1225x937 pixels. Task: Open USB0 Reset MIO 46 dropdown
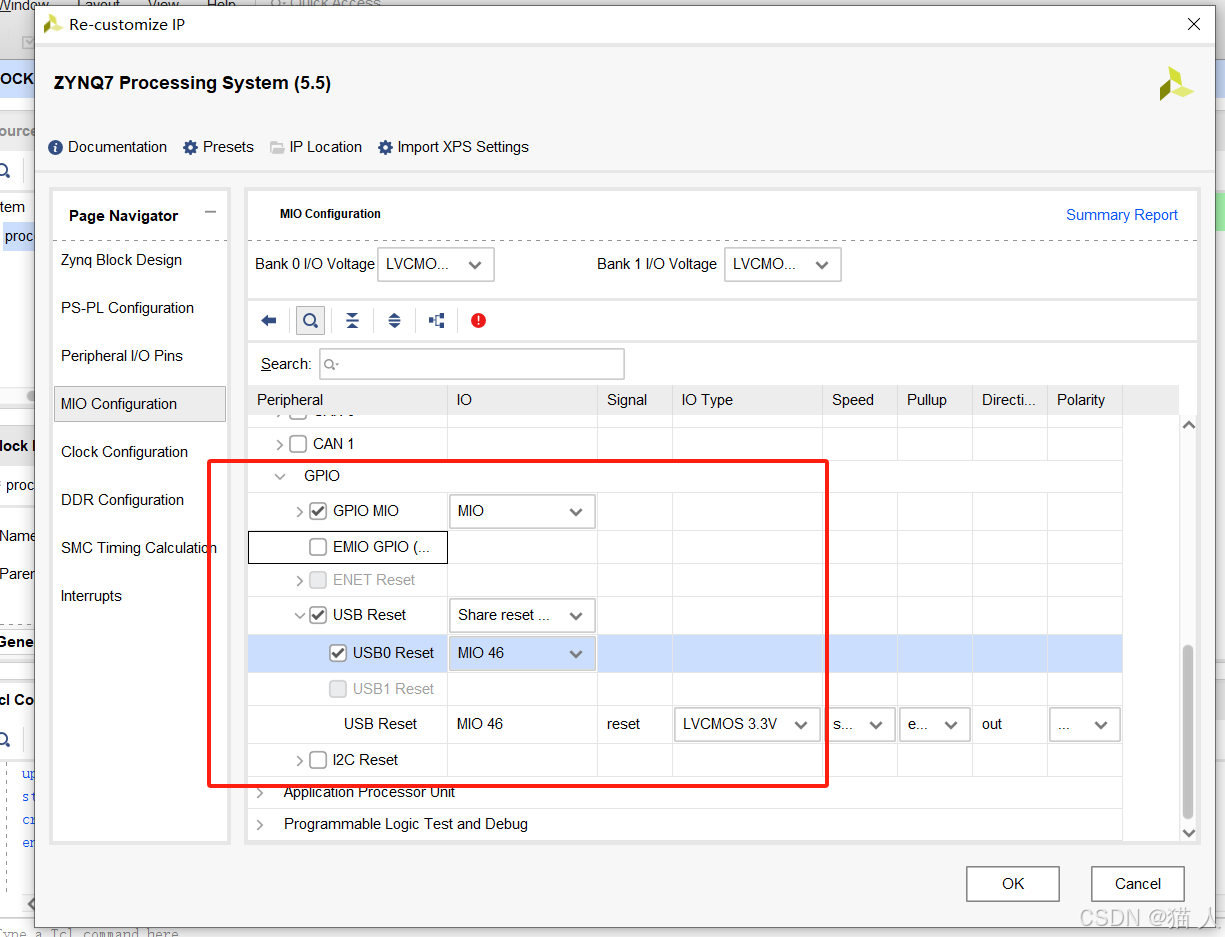tap(522, 653)
